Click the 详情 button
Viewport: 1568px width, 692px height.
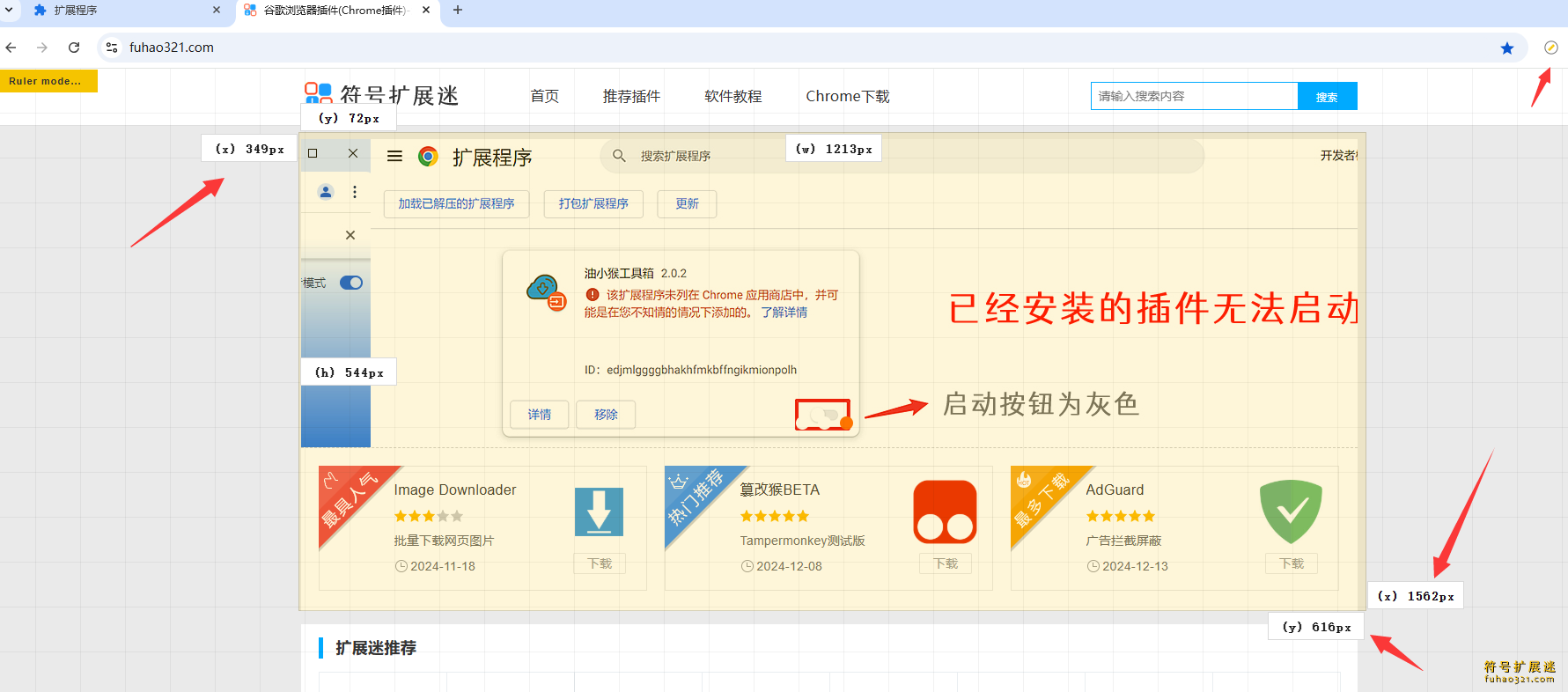point(540,415)
